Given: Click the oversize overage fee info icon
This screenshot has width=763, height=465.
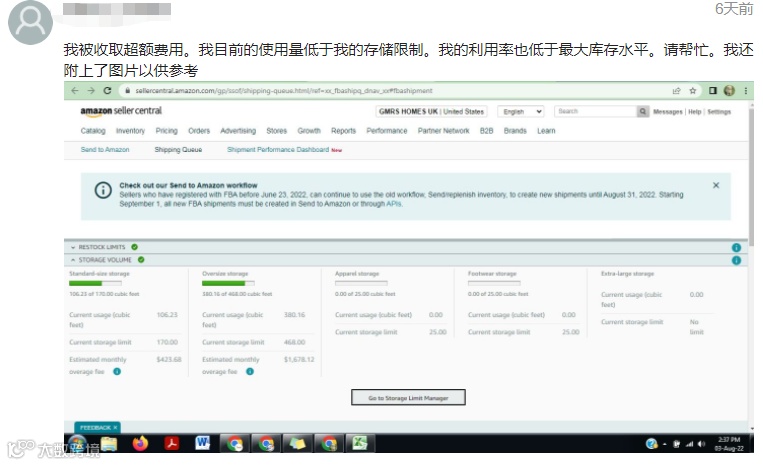Looking at the screenshot, I should pyautogui.click(x=250, y=372).
